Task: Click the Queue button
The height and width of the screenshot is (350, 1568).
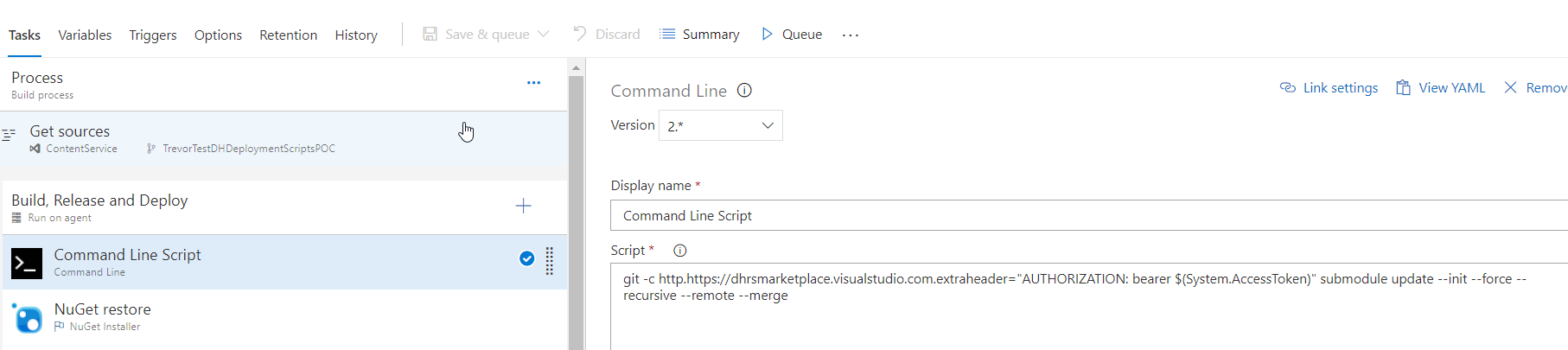Action: (792, 35)
